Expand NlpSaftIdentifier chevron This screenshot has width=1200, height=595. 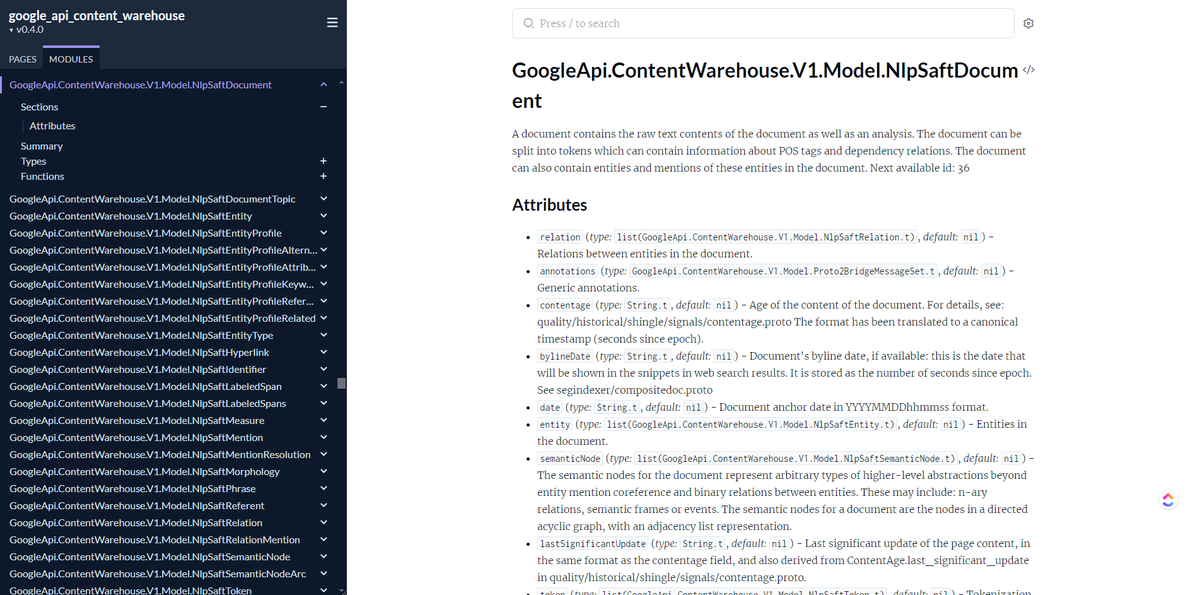[x=323, y=369]
